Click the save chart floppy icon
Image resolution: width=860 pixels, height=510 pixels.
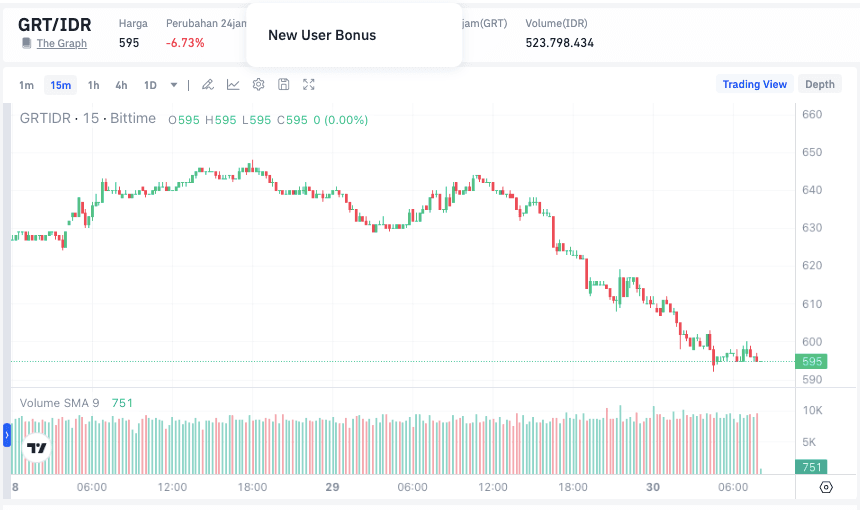(284, 85)
